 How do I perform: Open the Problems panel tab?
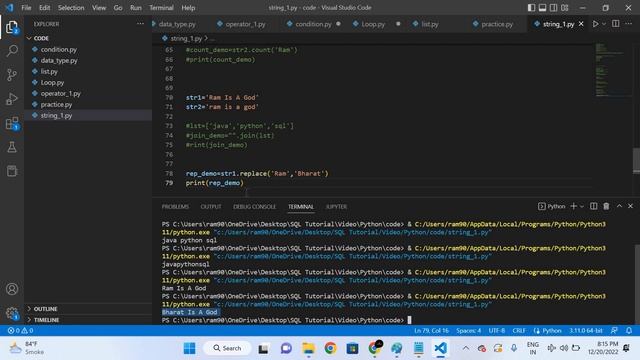175,207
